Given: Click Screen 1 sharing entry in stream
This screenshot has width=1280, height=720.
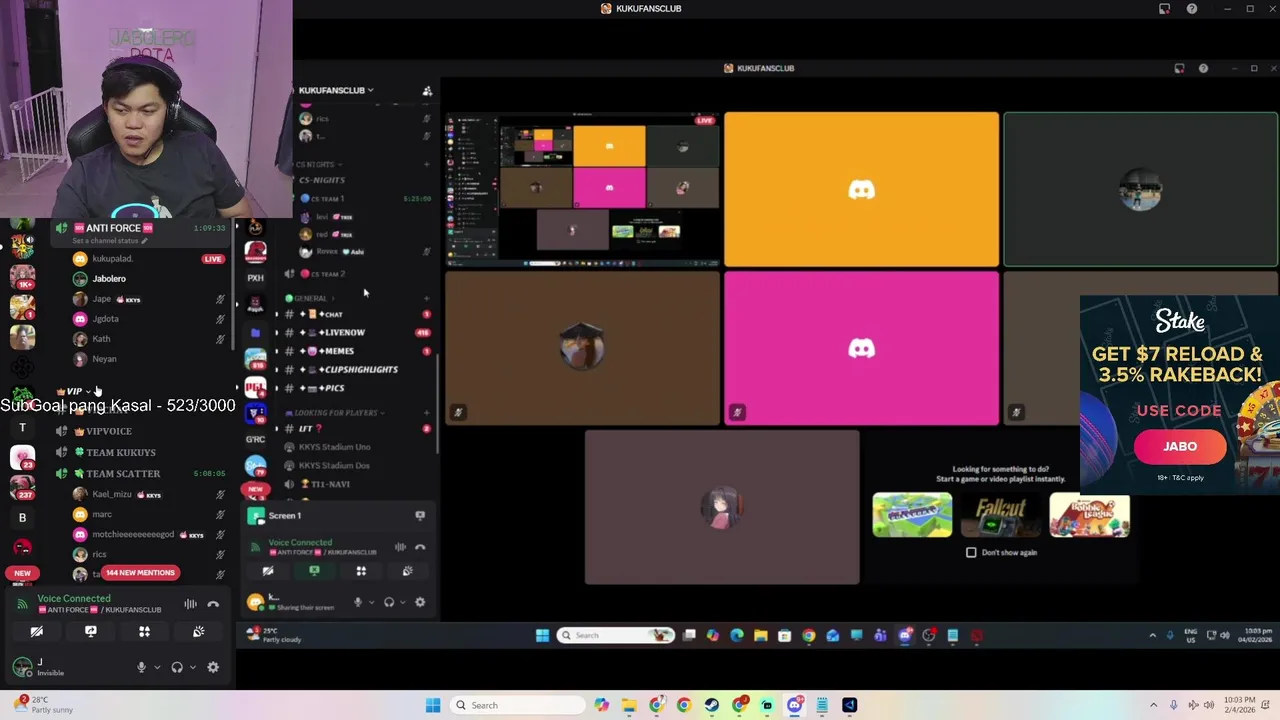Looking at the screenshot, I should pos(285,516).
